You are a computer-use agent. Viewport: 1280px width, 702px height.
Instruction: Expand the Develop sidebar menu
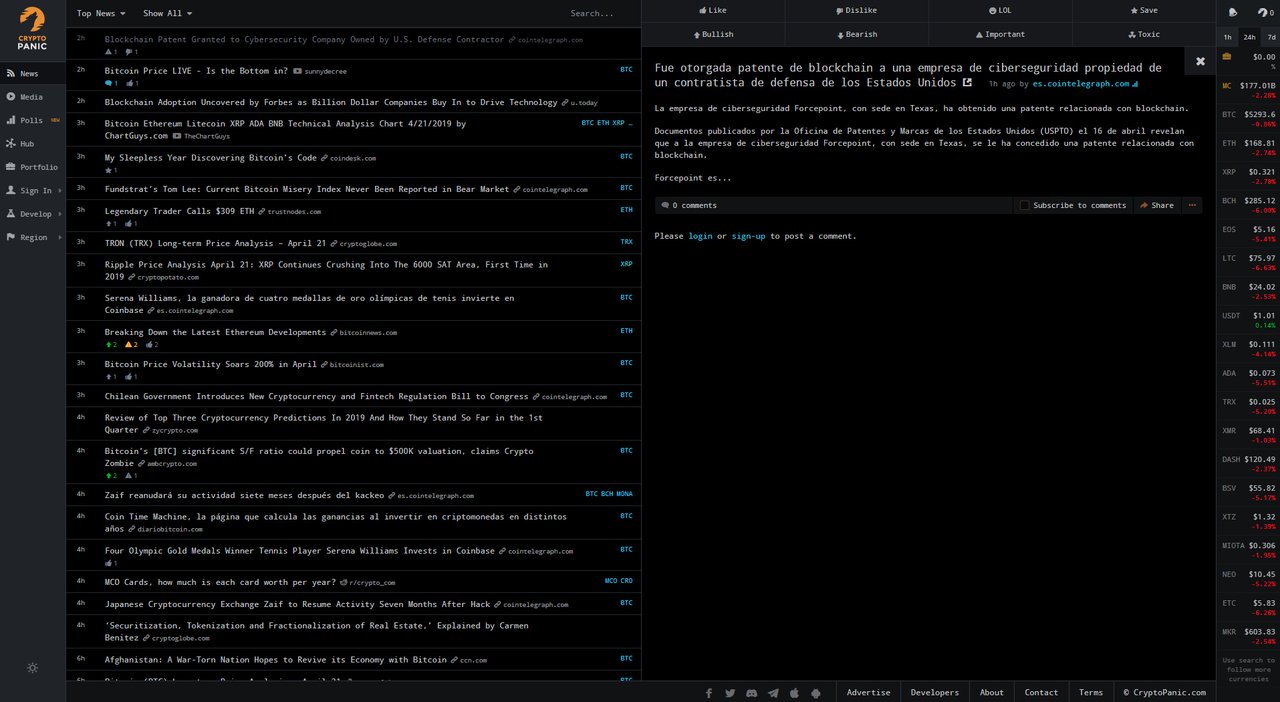click(32, 214)
